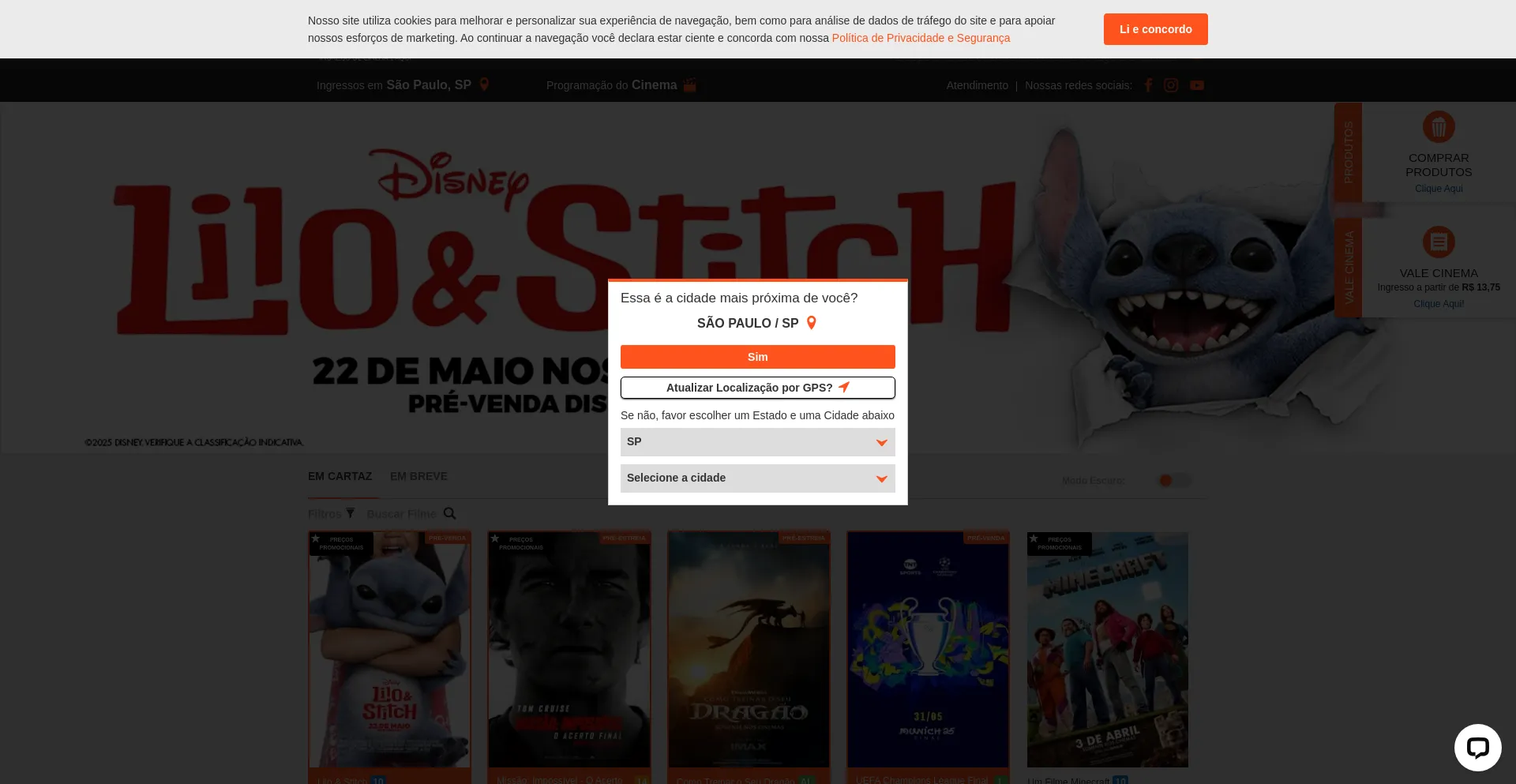This screenshot has height=784, width=1516.
Task: Select the VALE CINEMA vertical side tab
Action: (1348, 268)
